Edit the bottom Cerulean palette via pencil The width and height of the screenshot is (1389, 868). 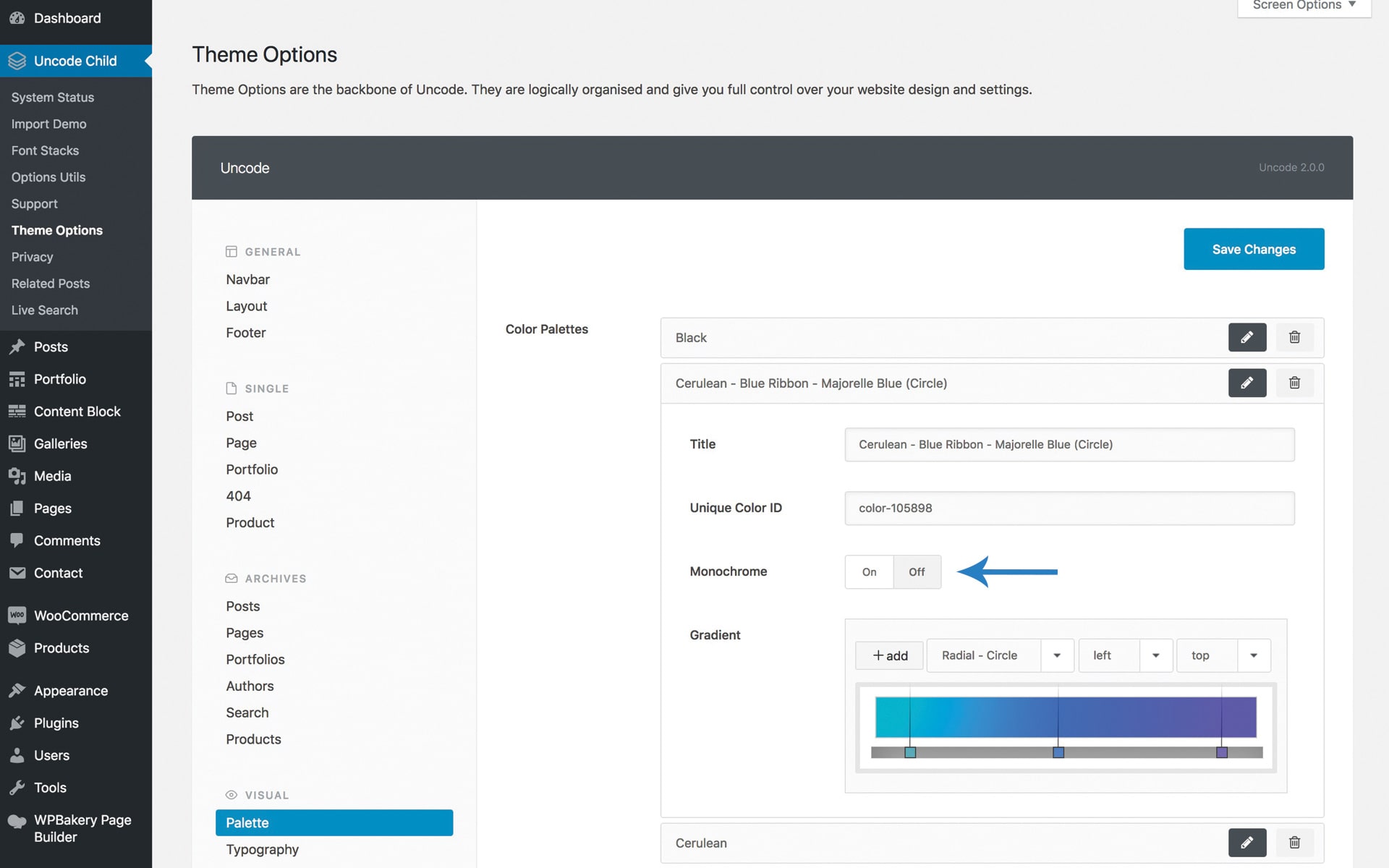[x=1246, y=843]
